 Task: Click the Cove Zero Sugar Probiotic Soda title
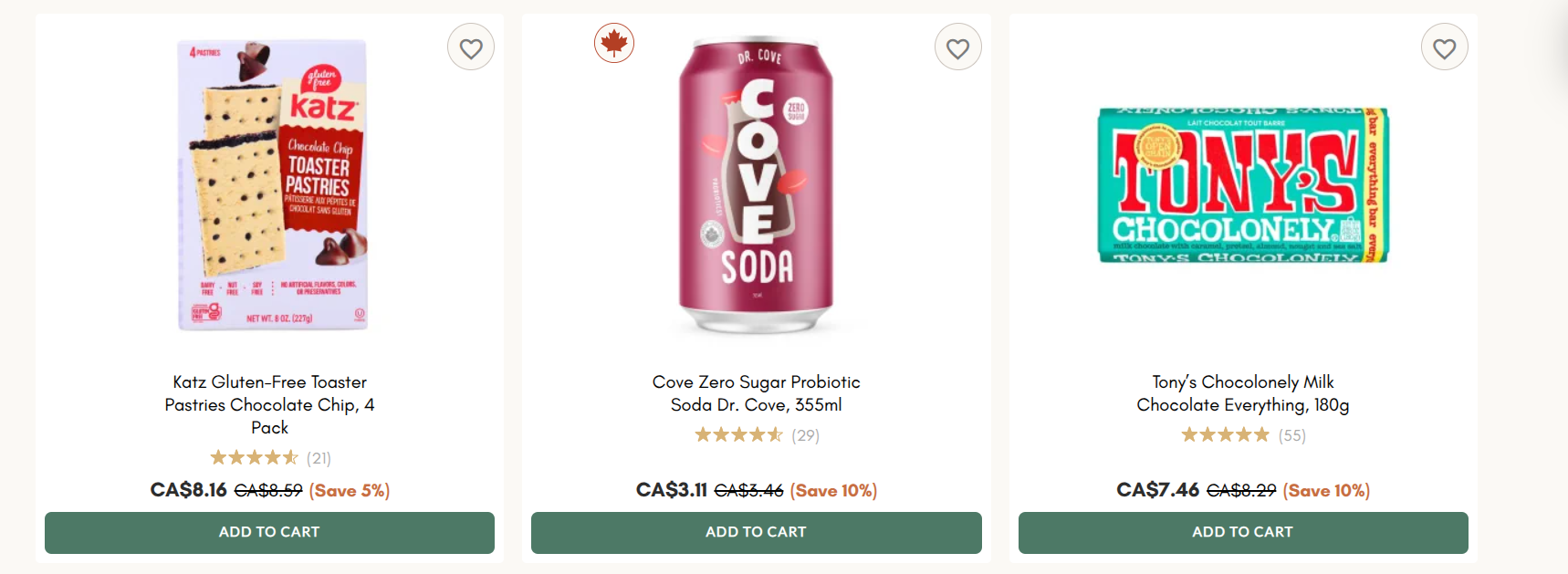tap(756, 392)
